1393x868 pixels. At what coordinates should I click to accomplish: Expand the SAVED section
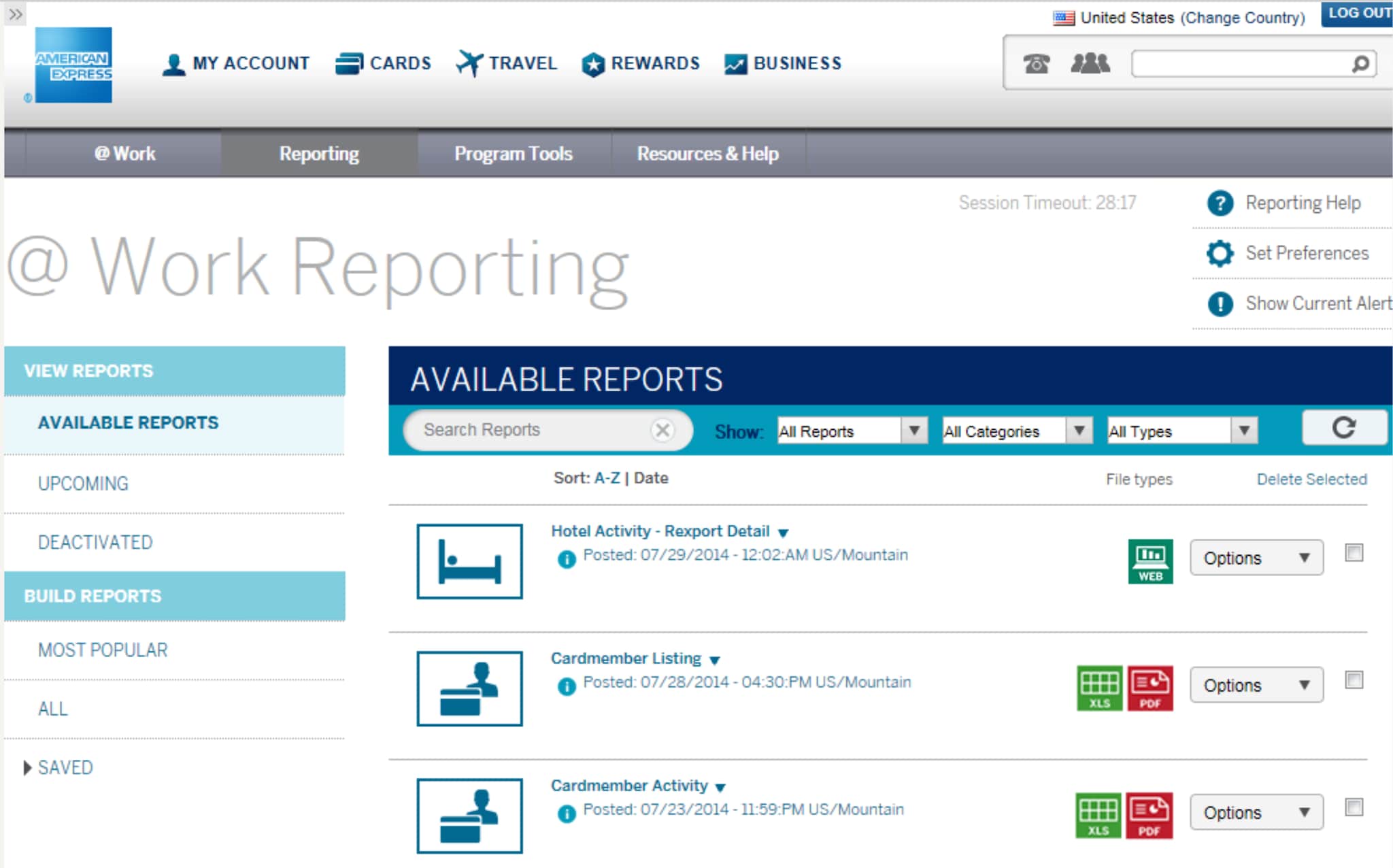[65, 767]
